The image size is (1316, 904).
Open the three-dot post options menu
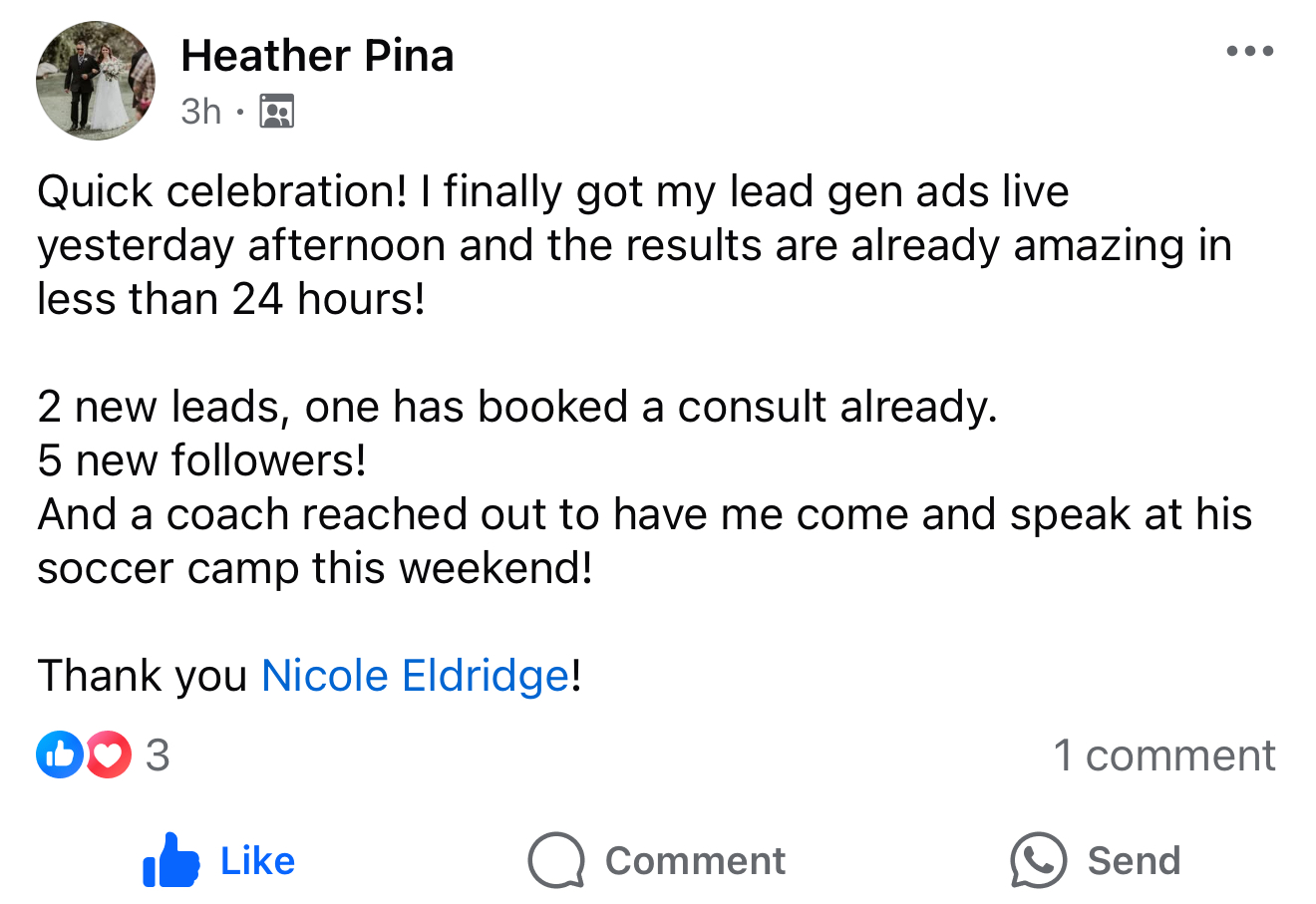click(1250, 51)
